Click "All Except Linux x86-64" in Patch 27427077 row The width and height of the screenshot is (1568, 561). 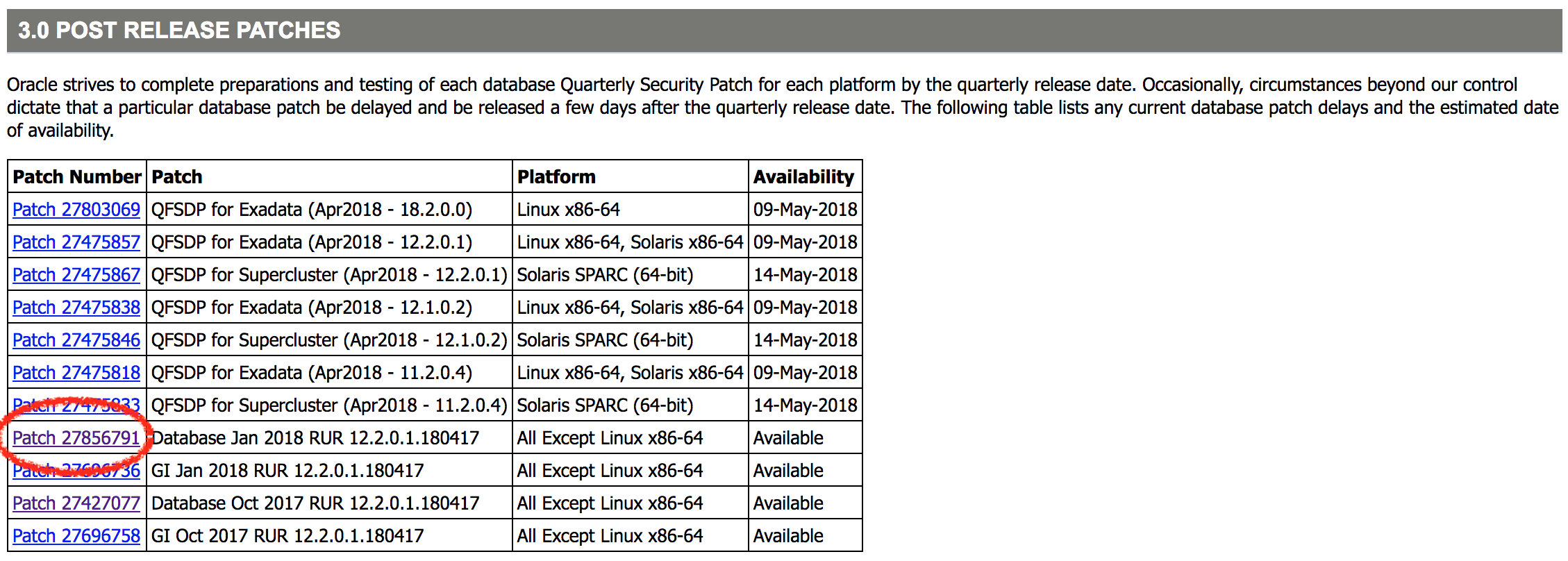(x=610, y=503)
